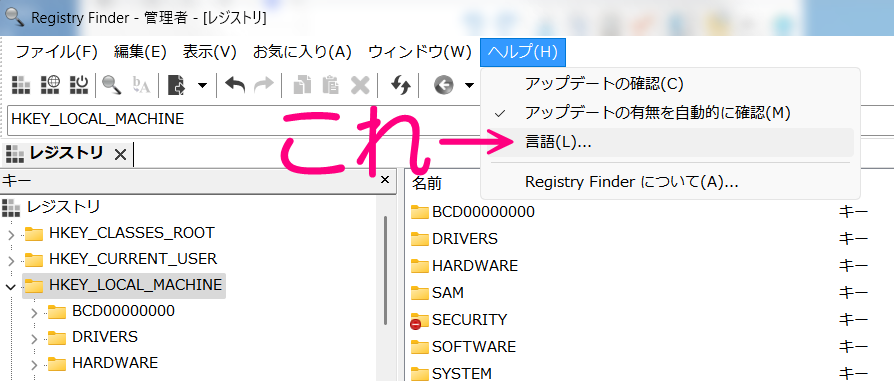Image resolution: width=894 pixels, height=381 pixels.
Task: Select the レジストリ root tree node
Action: tap(64, 206)
